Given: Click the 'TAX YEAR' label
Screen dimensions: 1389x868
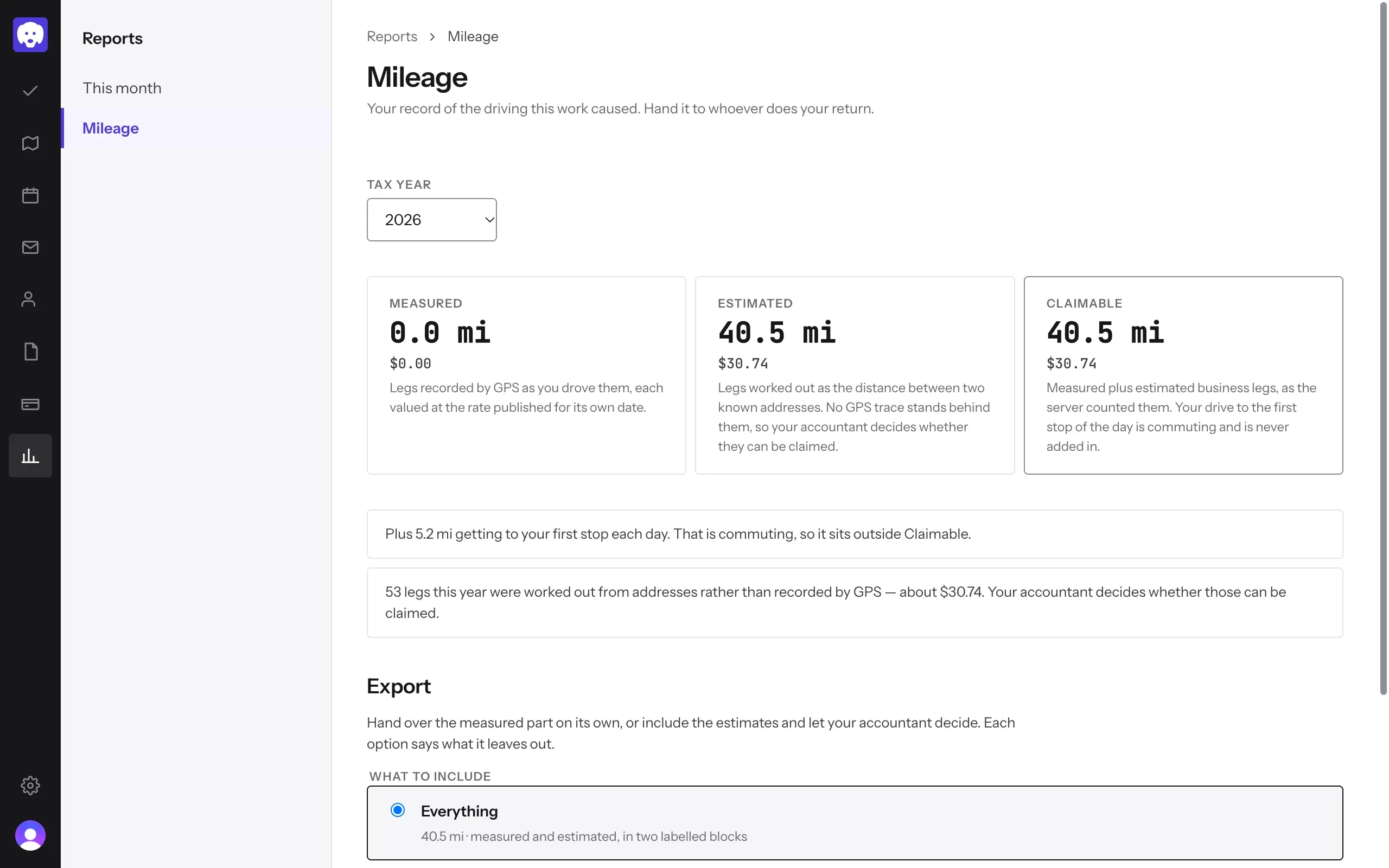Looking at the screenshot, I should (399, 184).
